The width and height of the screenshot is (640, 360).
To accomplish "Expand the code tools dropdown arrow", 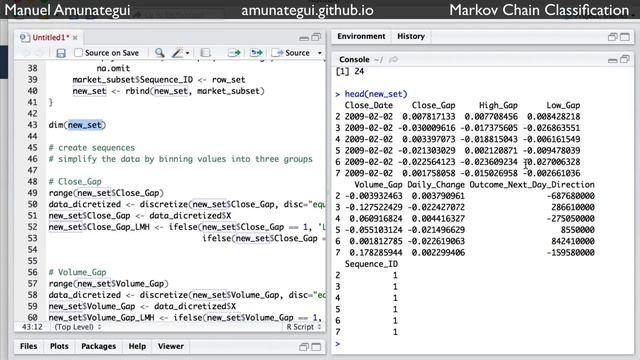I will (187, 53).
